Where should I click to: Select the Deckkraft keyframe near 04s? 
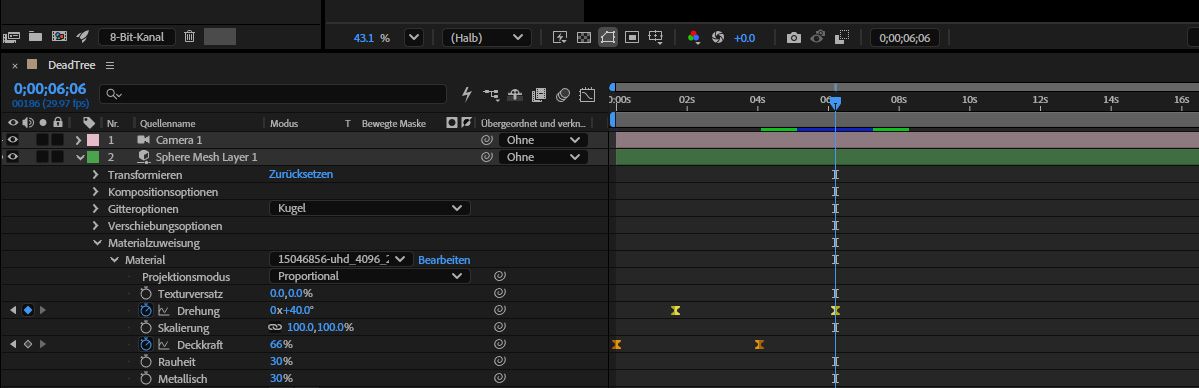759,344
